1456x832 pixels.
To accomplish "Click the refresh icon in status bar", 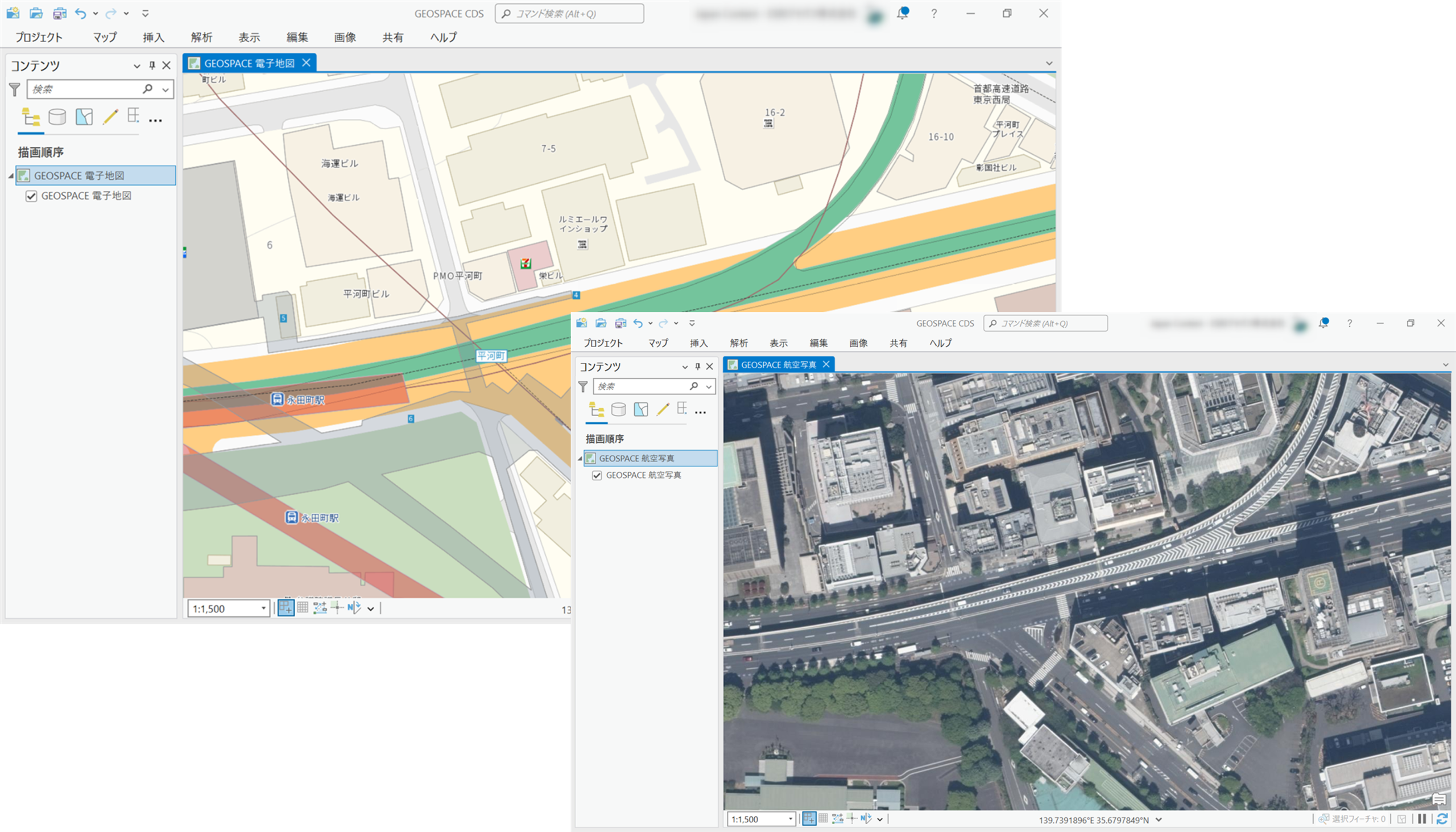I will tap(1442, 819).
